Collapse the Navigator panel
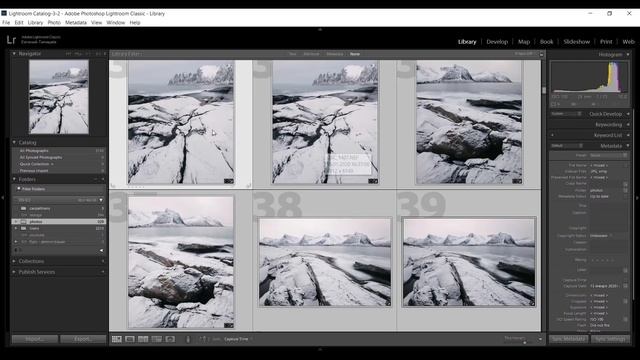The image size is (640, 360). [x=14, y=53]
